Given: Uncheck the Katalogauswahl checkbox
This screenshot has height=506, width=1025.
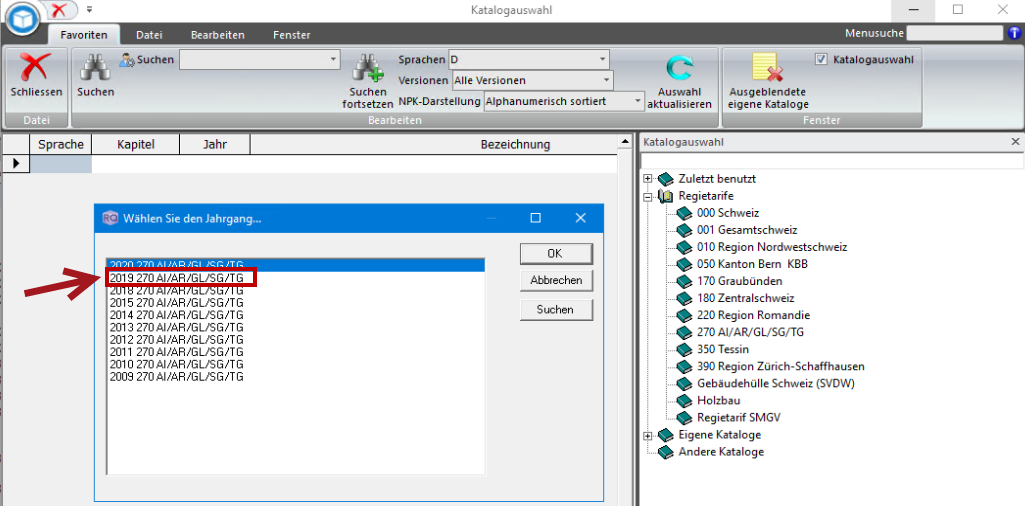Looking at the screenshot, I should [x=822, y=59].
